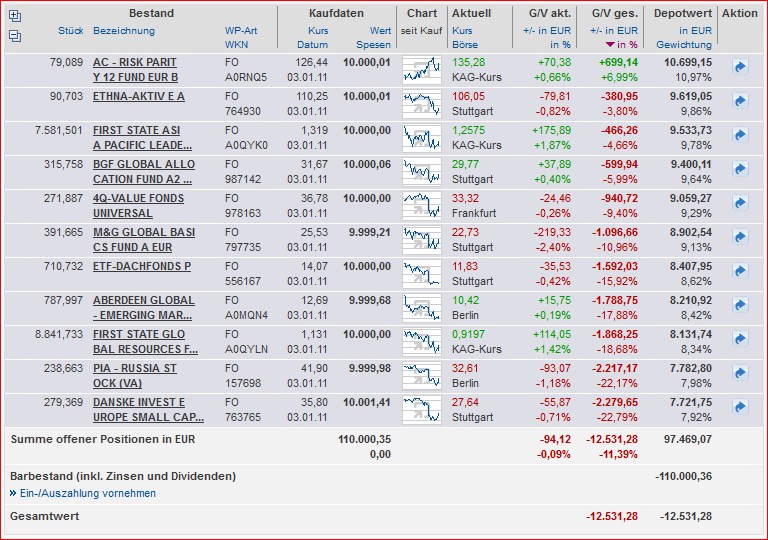768x540 pixels.
Task: Open DANSKE INVEST EUROPE SMALL CAP... link
Action: click(x=148, y=410)
